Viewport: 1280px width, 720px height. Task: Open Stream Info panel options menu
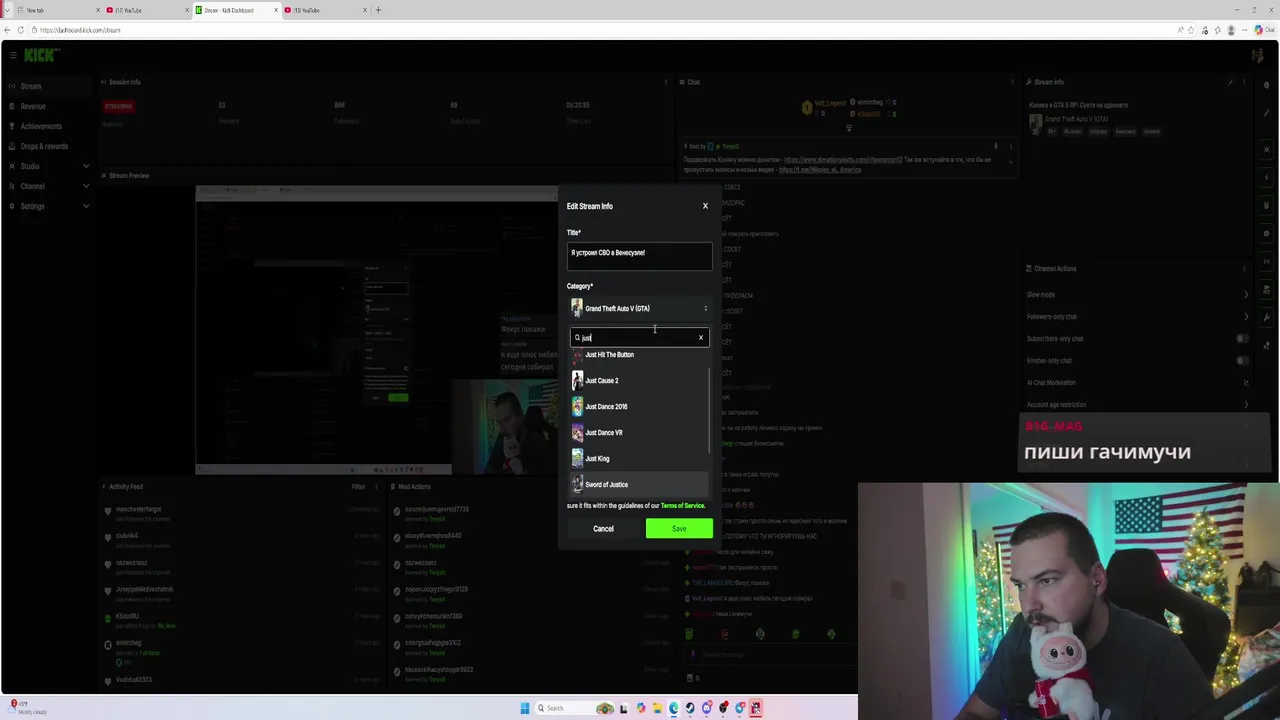point(1245,82)
